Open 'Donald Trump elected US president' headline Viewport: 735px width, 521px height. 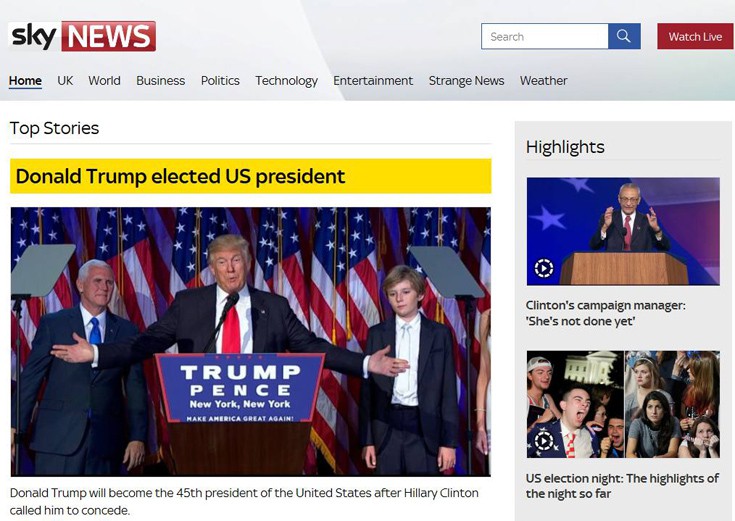tap(180, 176)
